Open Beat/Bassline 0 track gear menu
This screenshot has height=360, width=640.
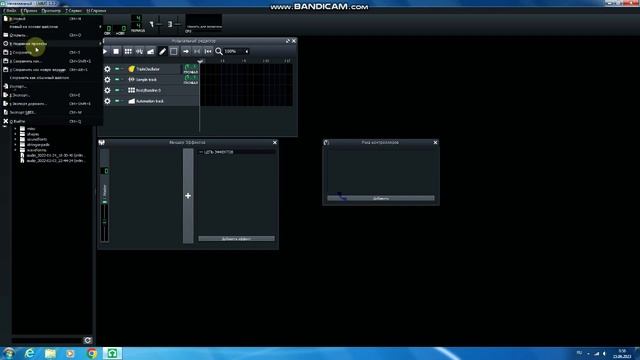(107, 90)
